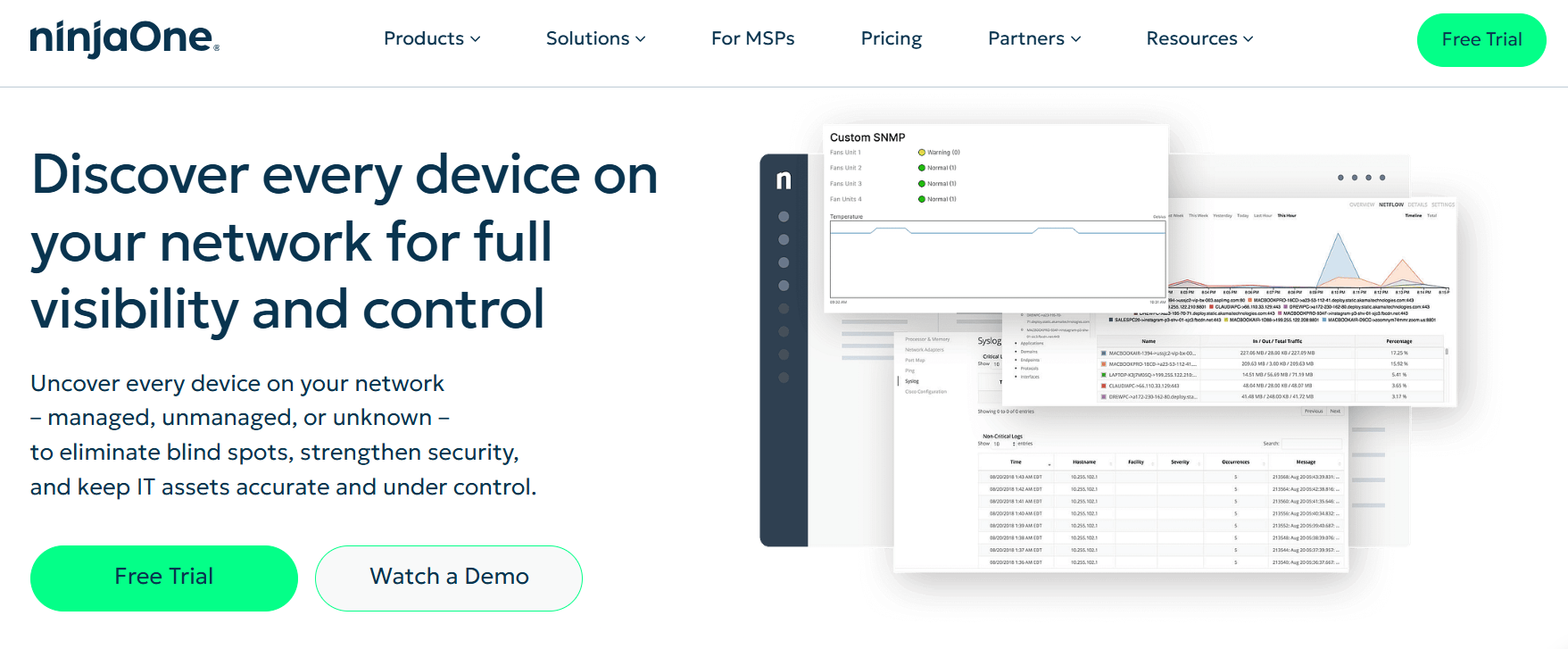Expand the Products dropdown menu
The width and height of the screenshot is (1568, 649).
[x=432, y=38]
